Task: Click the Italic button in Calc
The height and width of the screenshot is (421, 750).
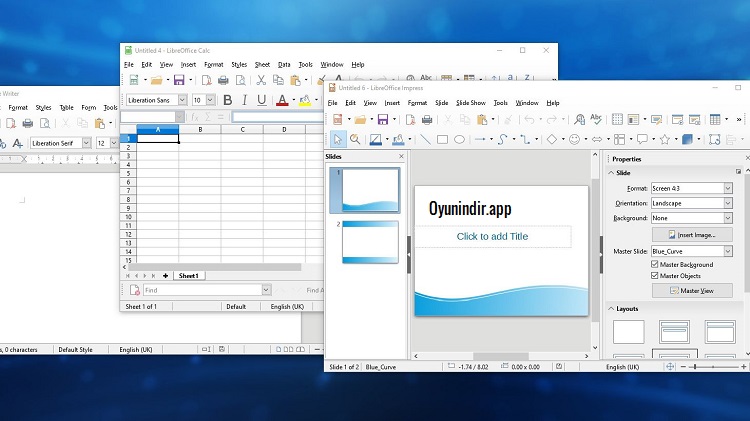Action: (x=244, y=100)
